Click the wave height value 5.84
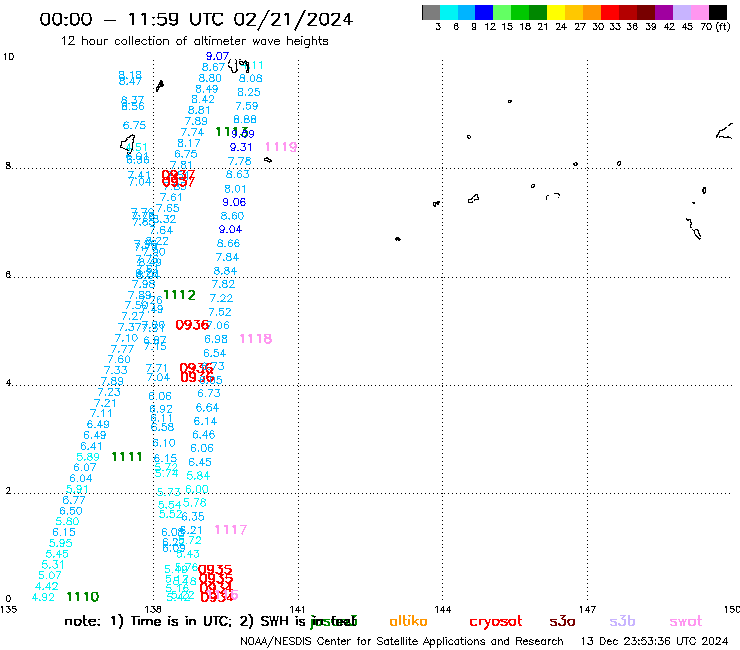This screenshot has width=740, height=650. pos(198,476)
